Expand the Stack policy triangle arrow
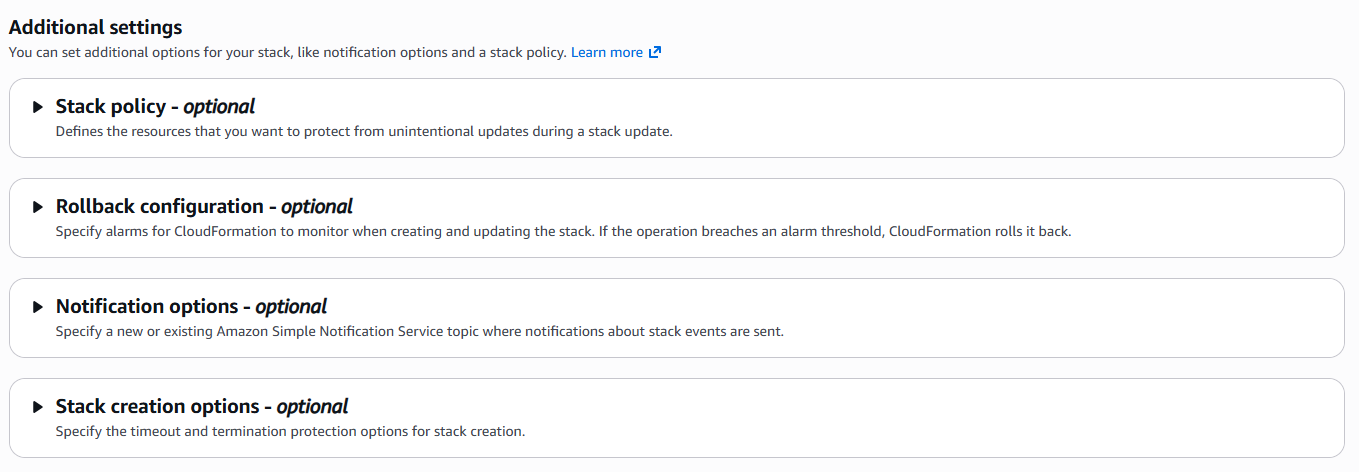Image resolution: width=1359 pixels, height=472 pixels. pos(38,107)
